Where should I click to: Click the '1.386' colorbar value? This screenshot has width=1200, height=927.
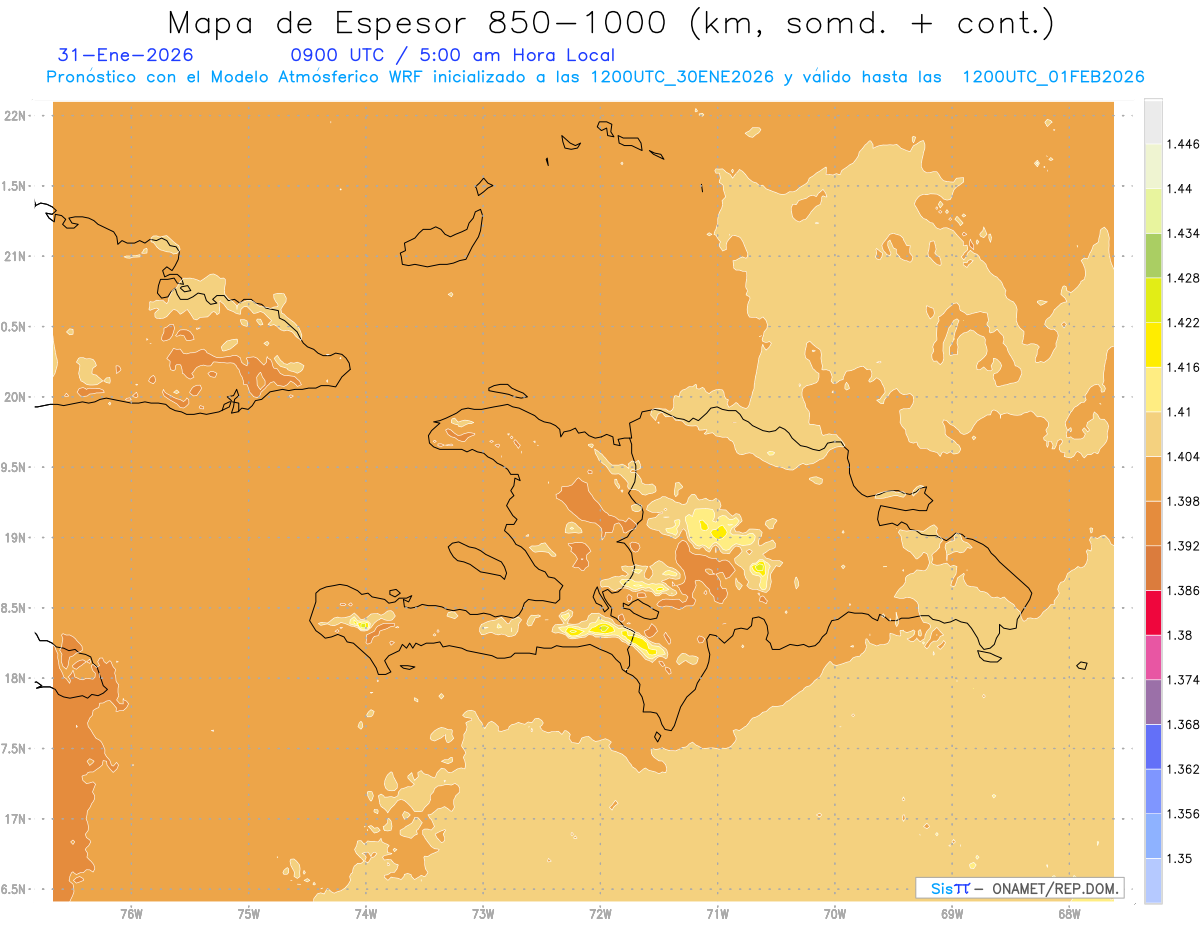point(1183,591)
